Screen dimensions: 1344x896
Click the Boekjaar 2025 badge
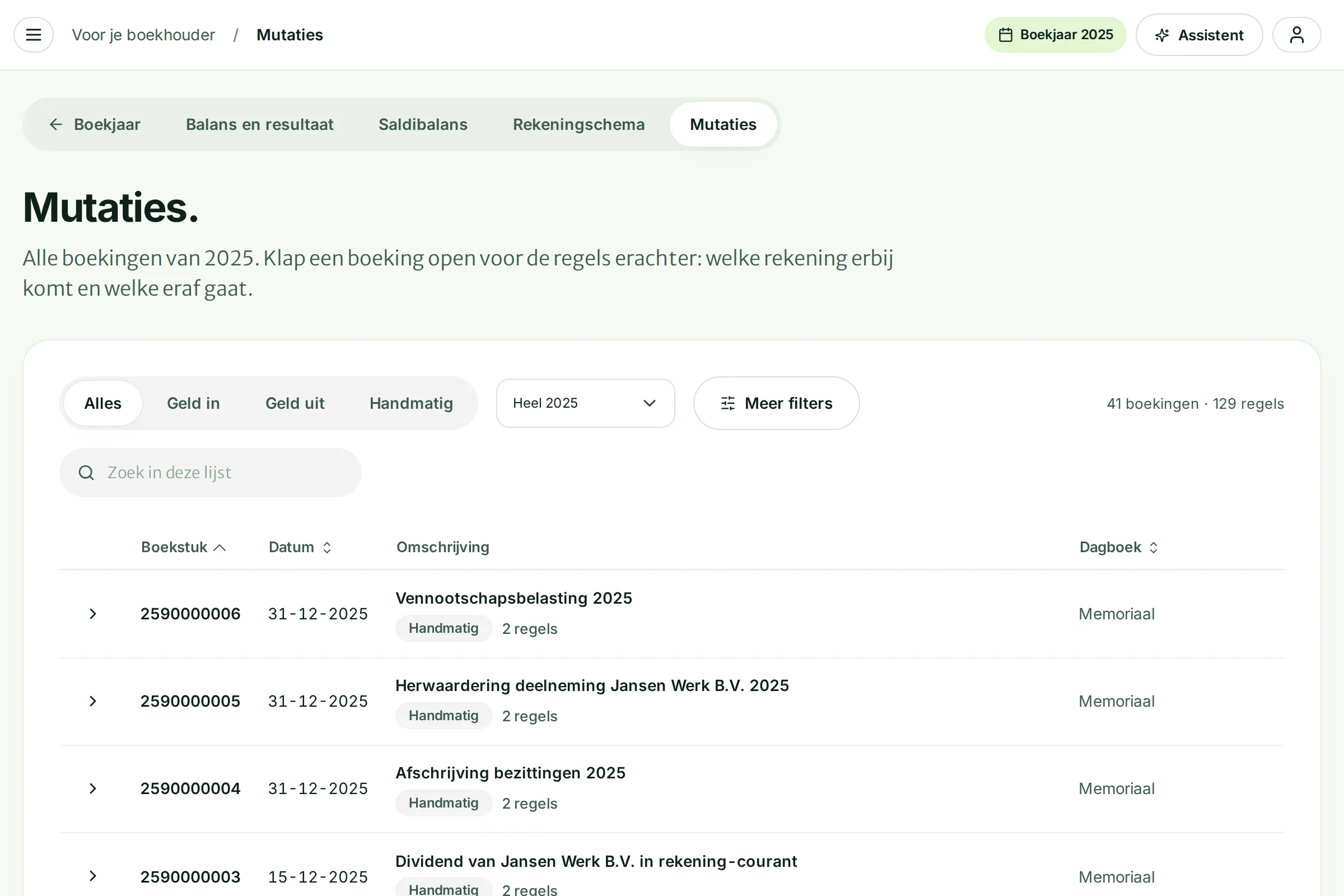coord(1055,35)
